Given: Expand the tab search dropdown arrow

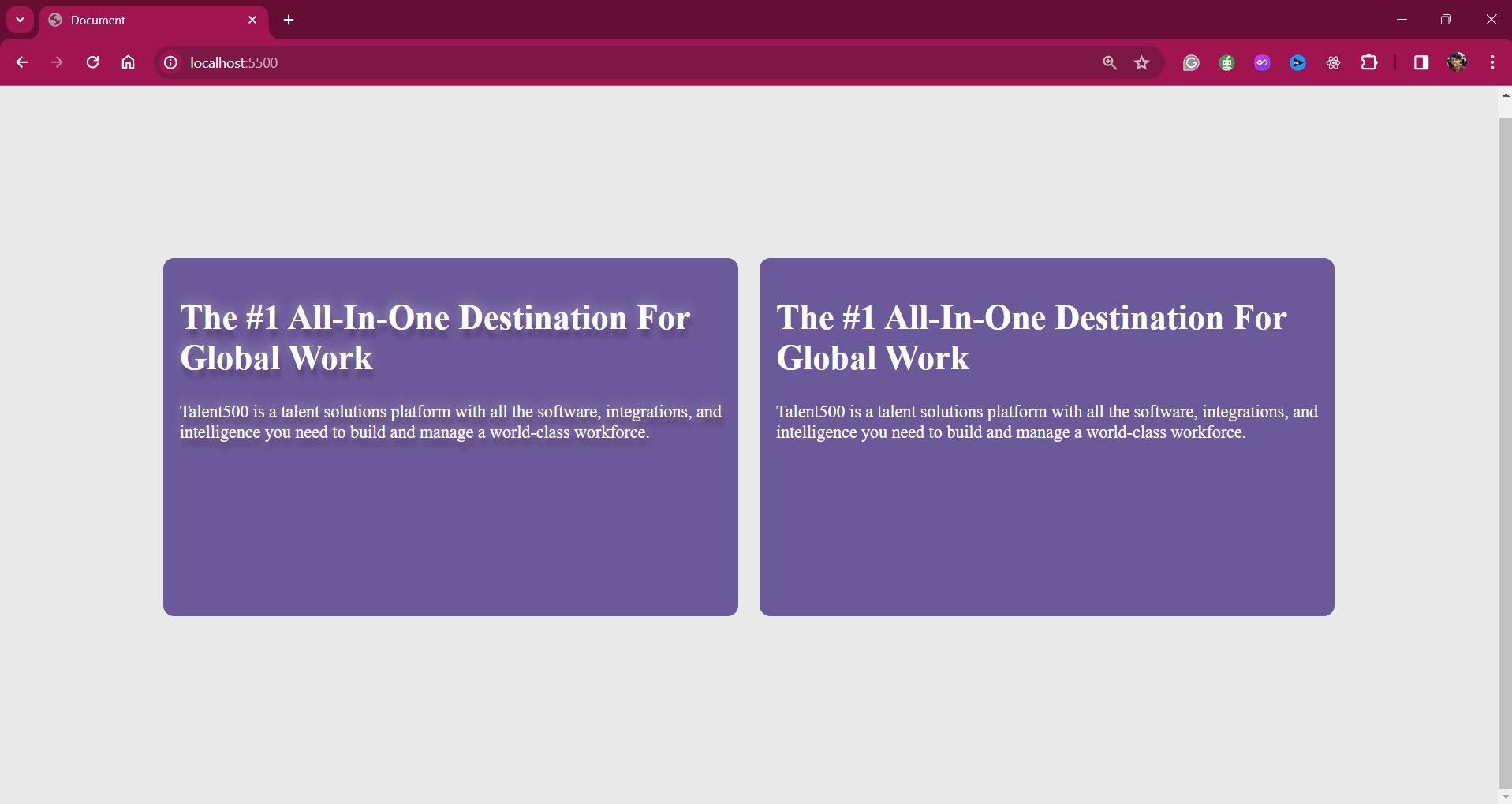Looking at the screenshot, I should [20, 20].
